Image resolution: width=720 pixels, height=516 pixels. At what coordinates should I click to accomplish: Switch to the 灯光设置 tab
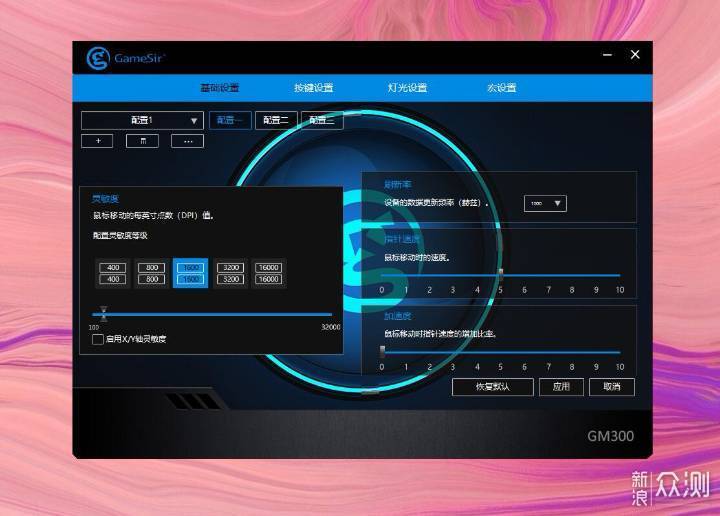click(407, 88)
